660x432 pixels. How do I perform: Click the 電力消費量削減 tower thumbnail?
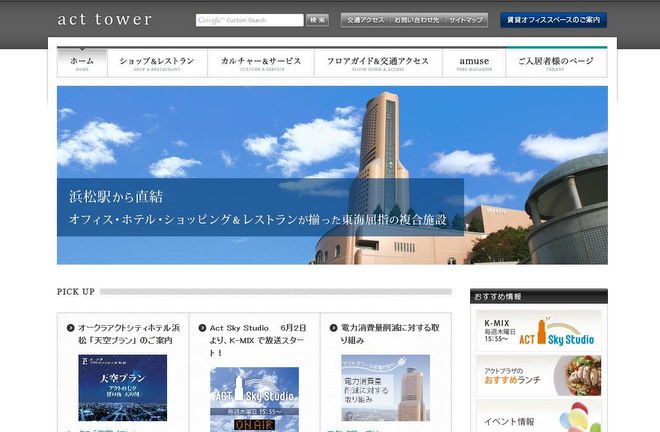[386, 388]
